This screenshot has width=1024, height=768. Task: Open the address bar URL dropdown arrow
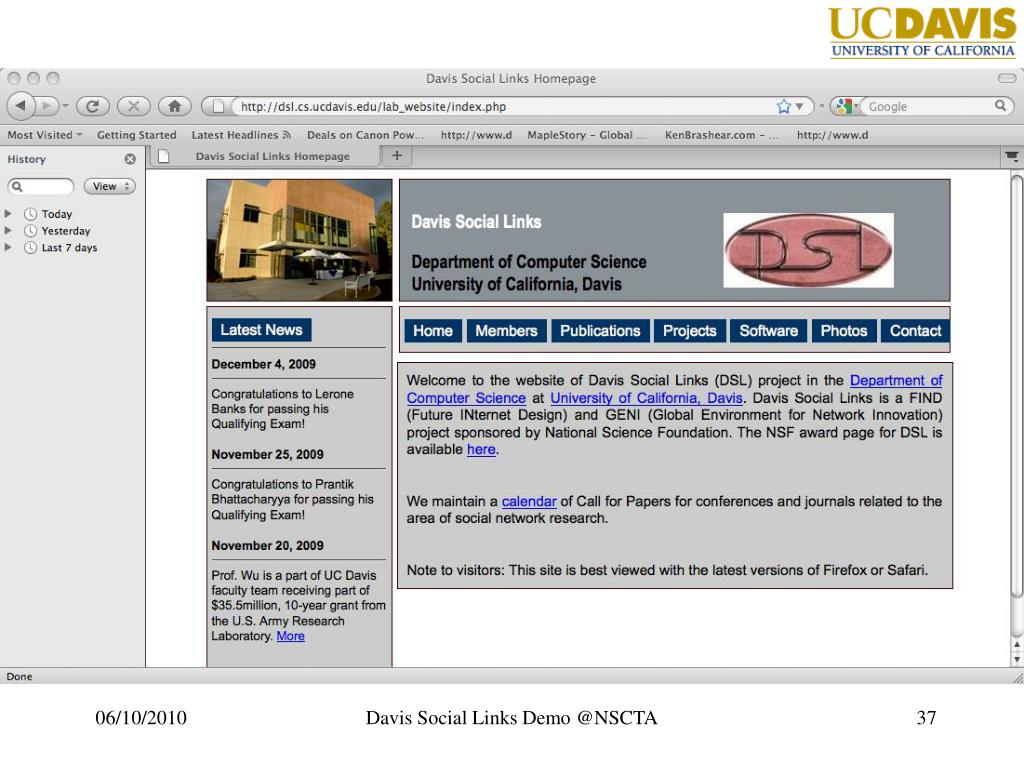pyautogui.click(x=799, y=106)
